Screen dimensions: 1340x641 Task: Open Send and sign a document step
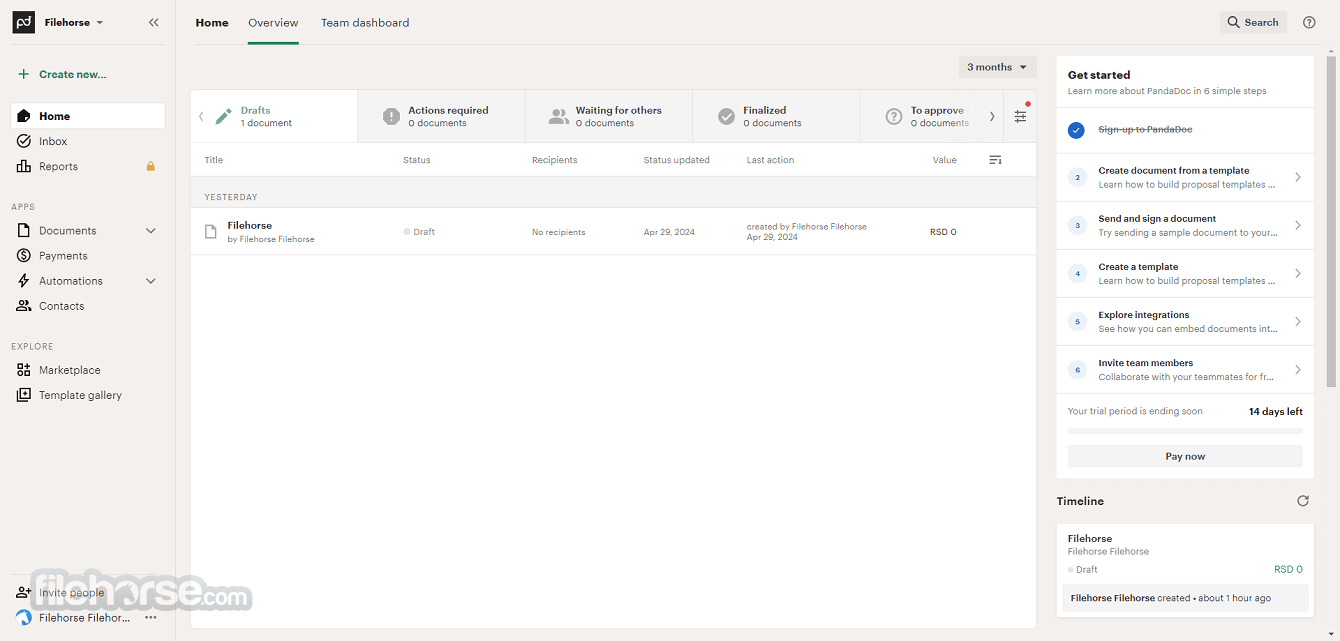click(1185, 225)
